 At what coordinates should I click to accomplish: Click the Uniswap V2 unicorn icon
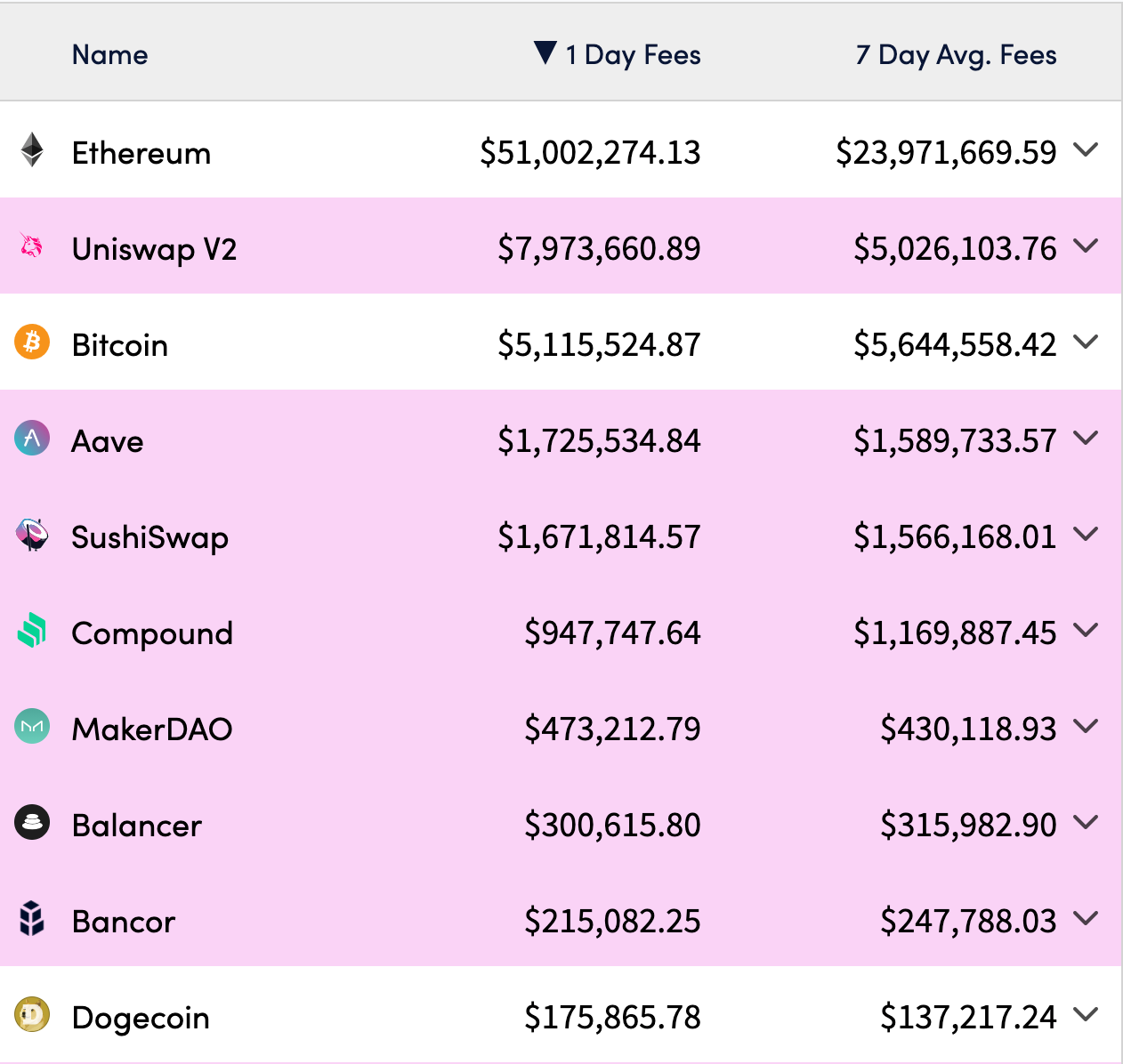[31, 245]
